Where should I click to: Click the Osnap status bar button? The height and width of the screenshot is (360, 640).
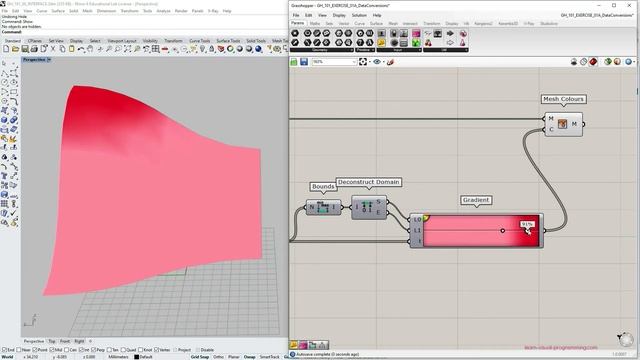[249, 357]
